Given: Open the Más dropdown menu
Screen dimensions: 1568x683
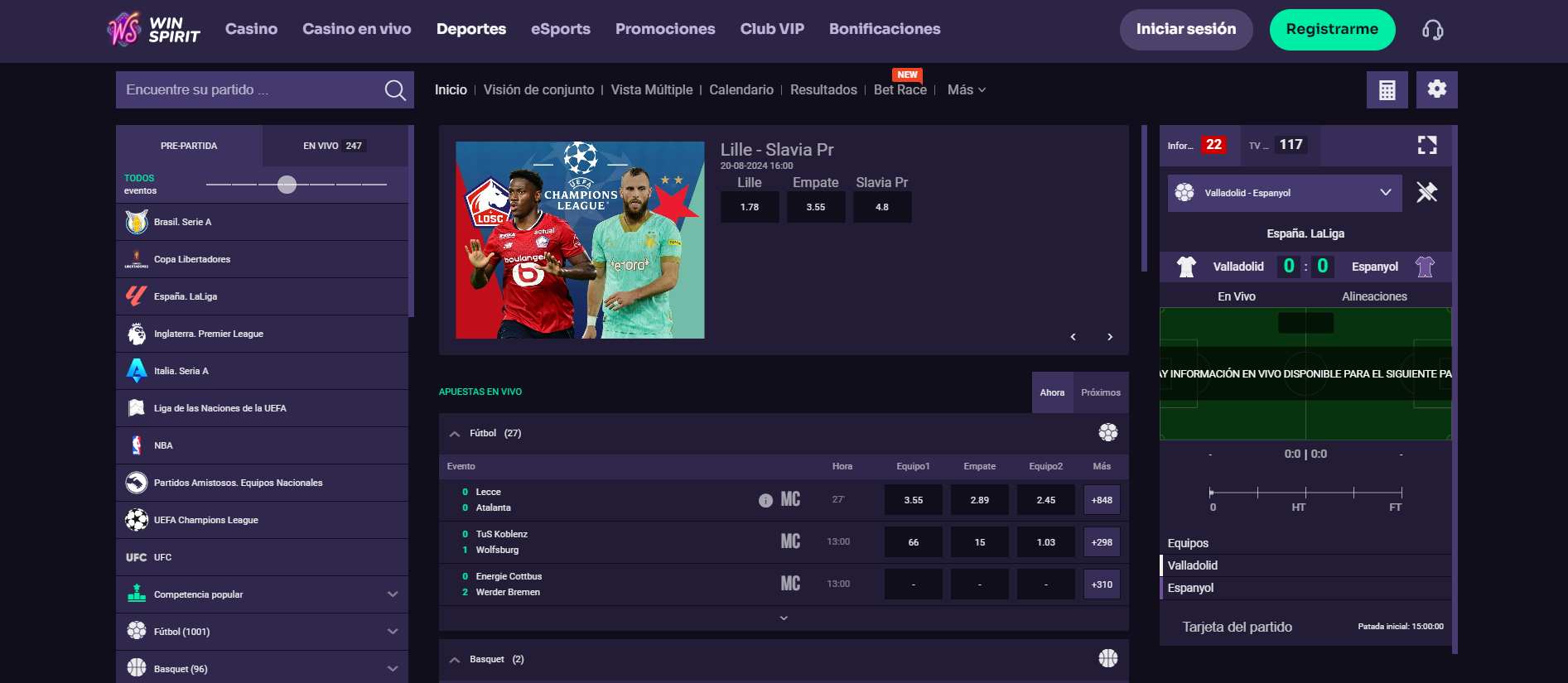Looking at the screenshot, I should point(966,89).
